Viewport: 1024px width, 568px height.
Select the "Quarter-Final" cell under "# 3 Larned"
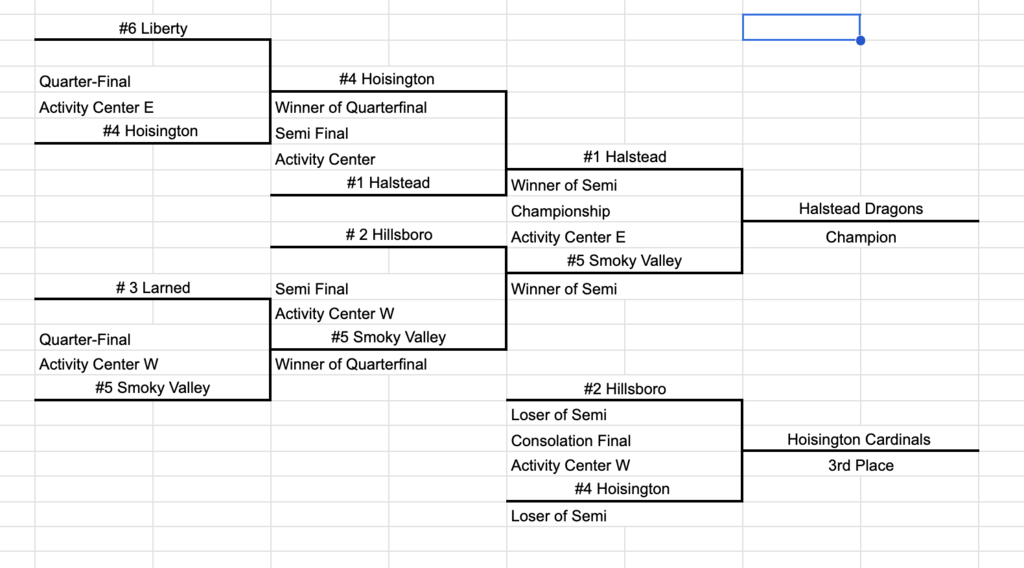click(85, 339)
